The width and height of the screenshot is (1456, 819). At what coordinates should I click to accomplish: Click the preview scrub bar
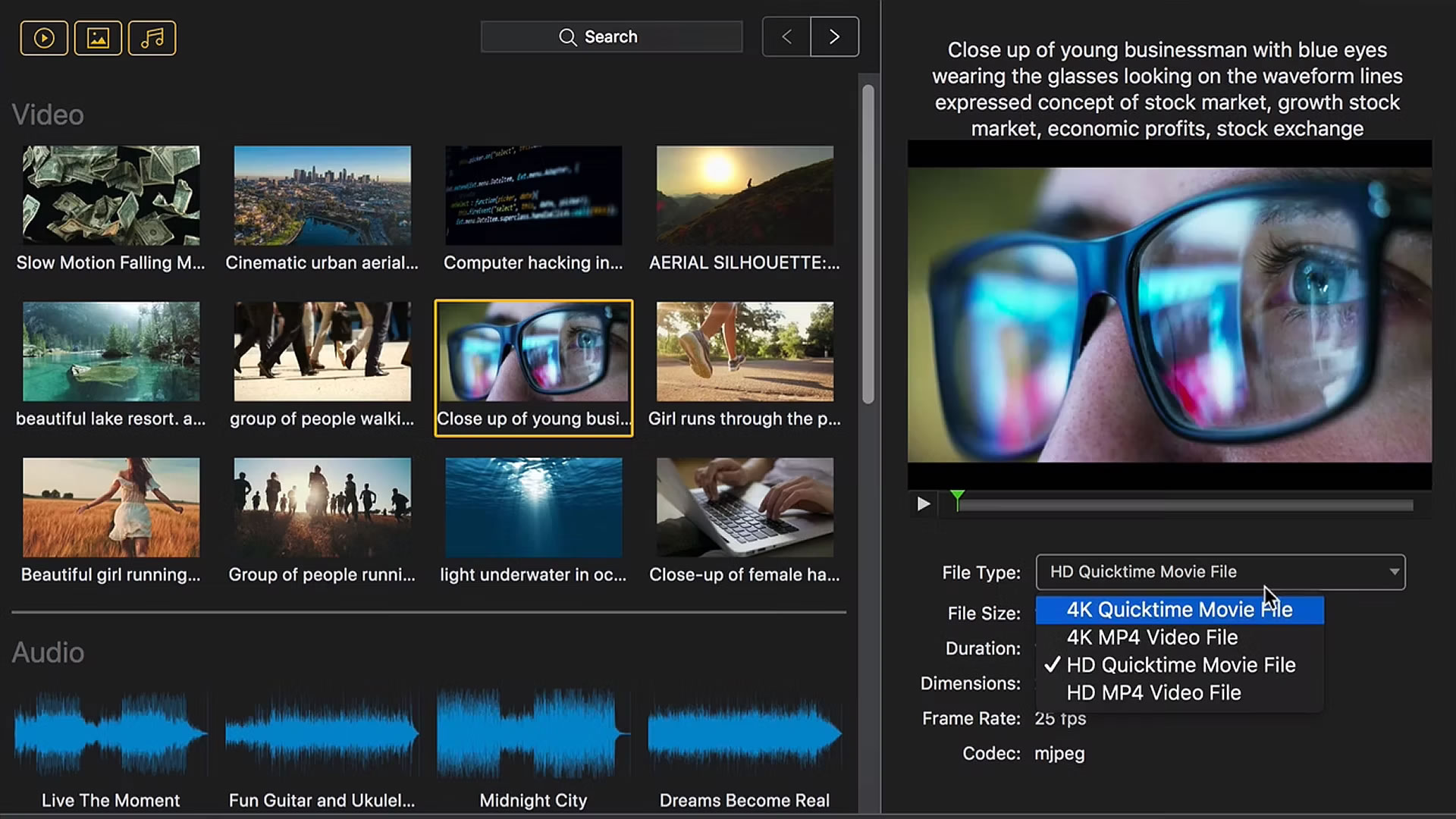pyautogui.click(x=1185, y=505)
